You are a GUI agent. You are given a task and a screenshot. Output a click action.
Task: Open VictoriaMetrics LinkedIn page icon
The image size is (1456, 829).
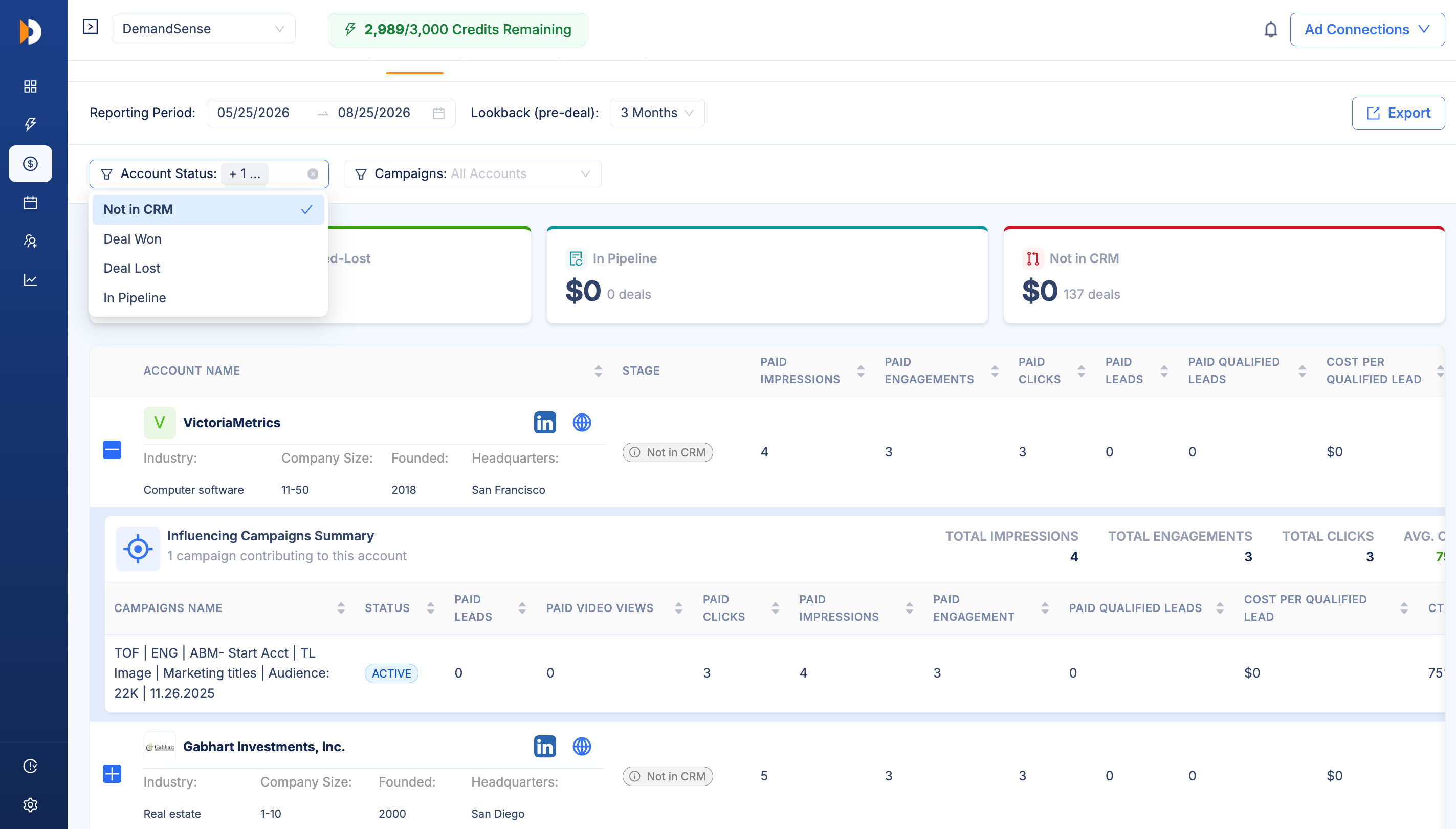545,423
